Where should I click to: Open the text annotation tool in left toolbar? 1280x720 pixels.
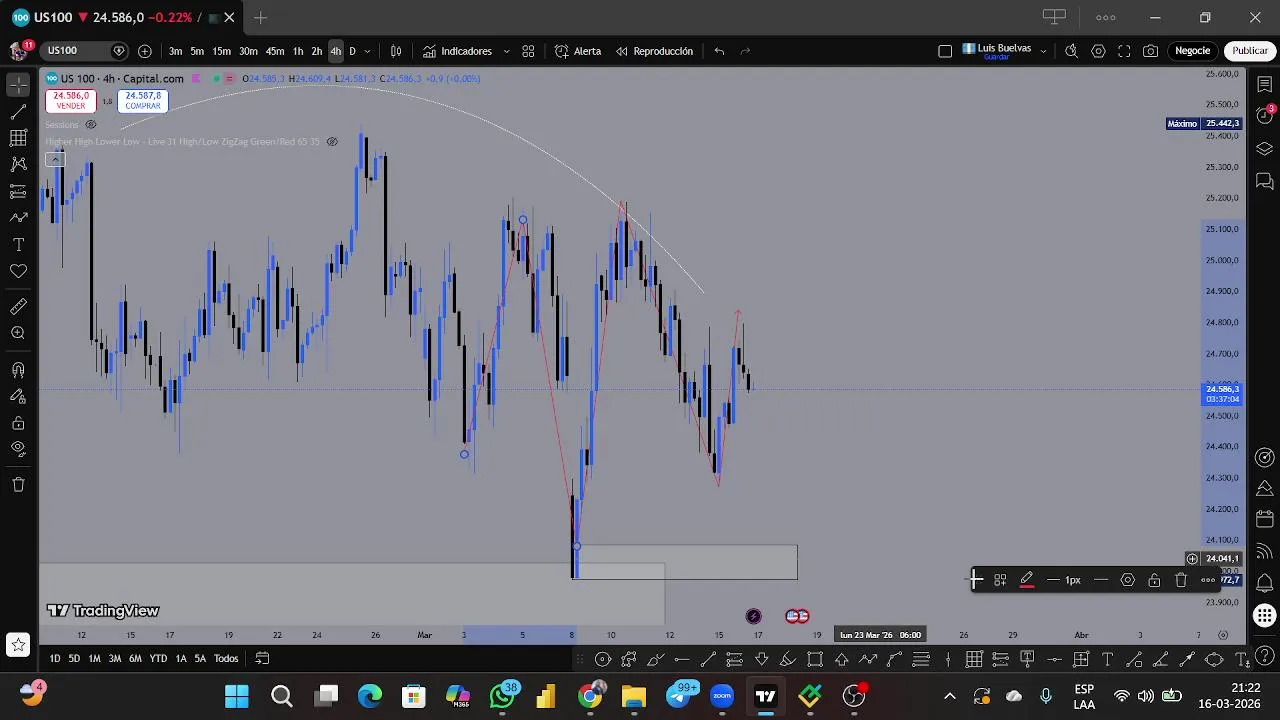[18, 245]
